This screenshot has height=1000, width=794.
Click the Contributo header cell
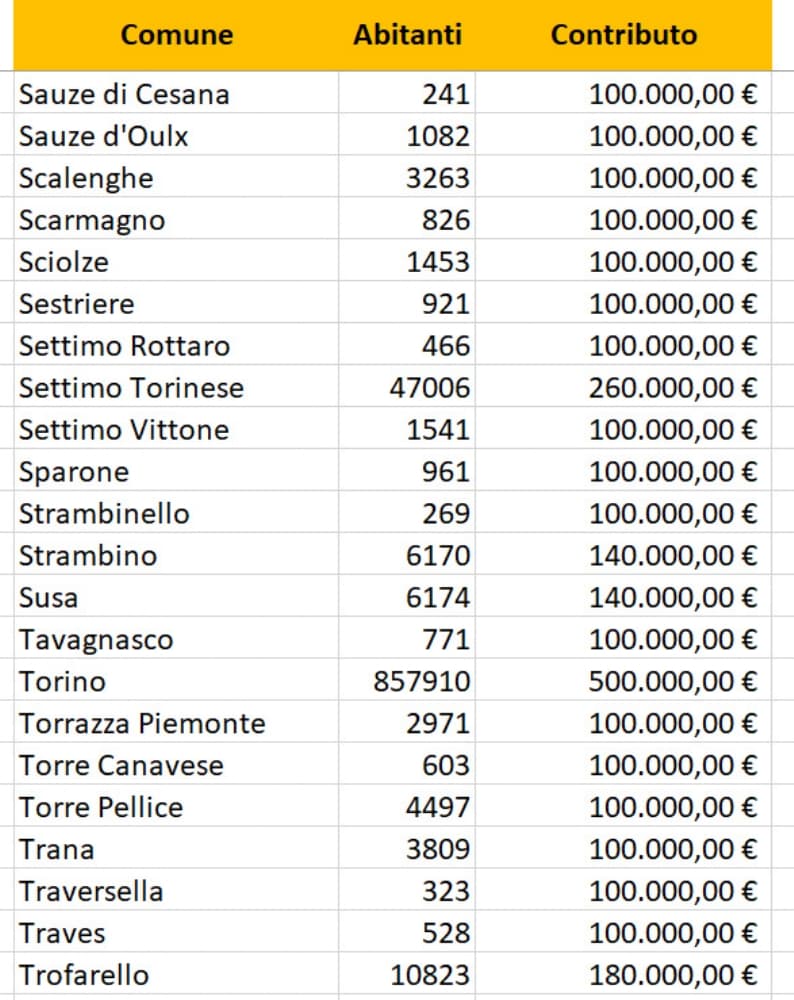(623, 35)
